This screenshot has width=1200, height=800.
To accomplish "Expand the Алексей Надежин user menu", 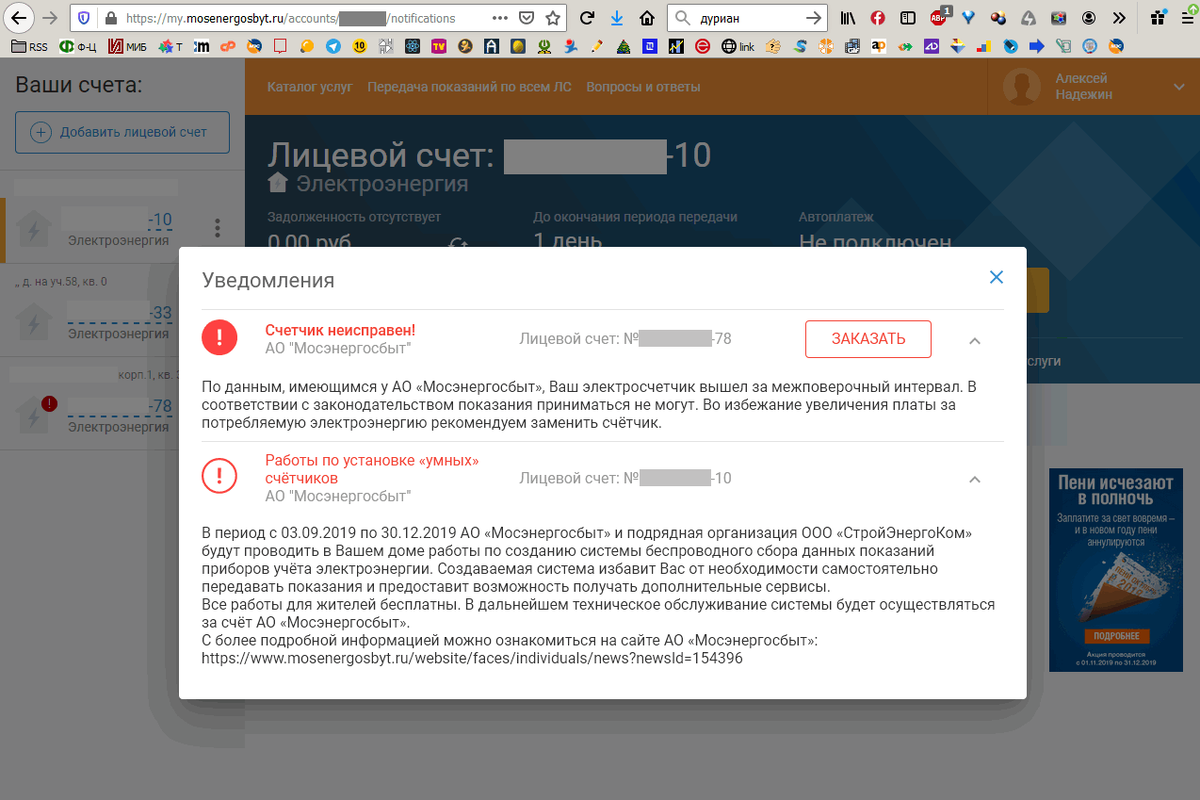I will (1178, 88).
